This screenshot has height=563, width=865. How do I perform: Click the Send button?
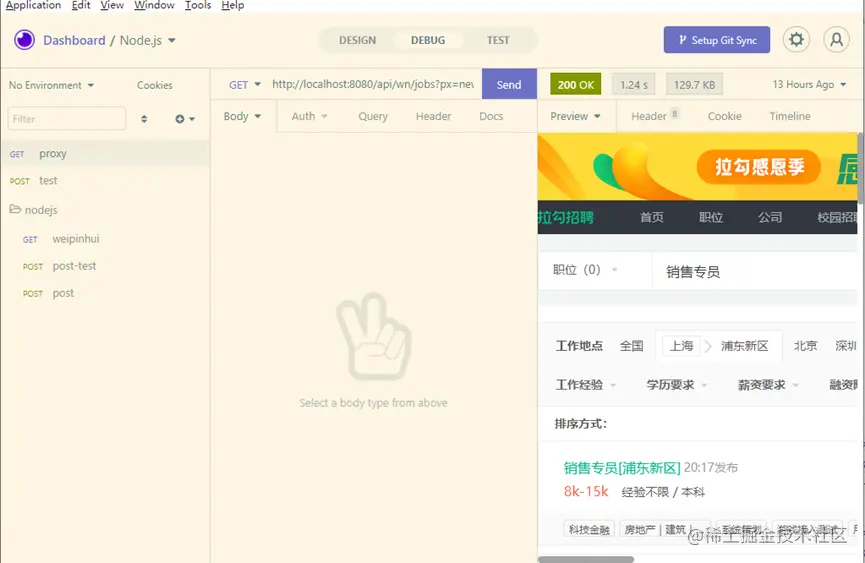coord(509,84)
